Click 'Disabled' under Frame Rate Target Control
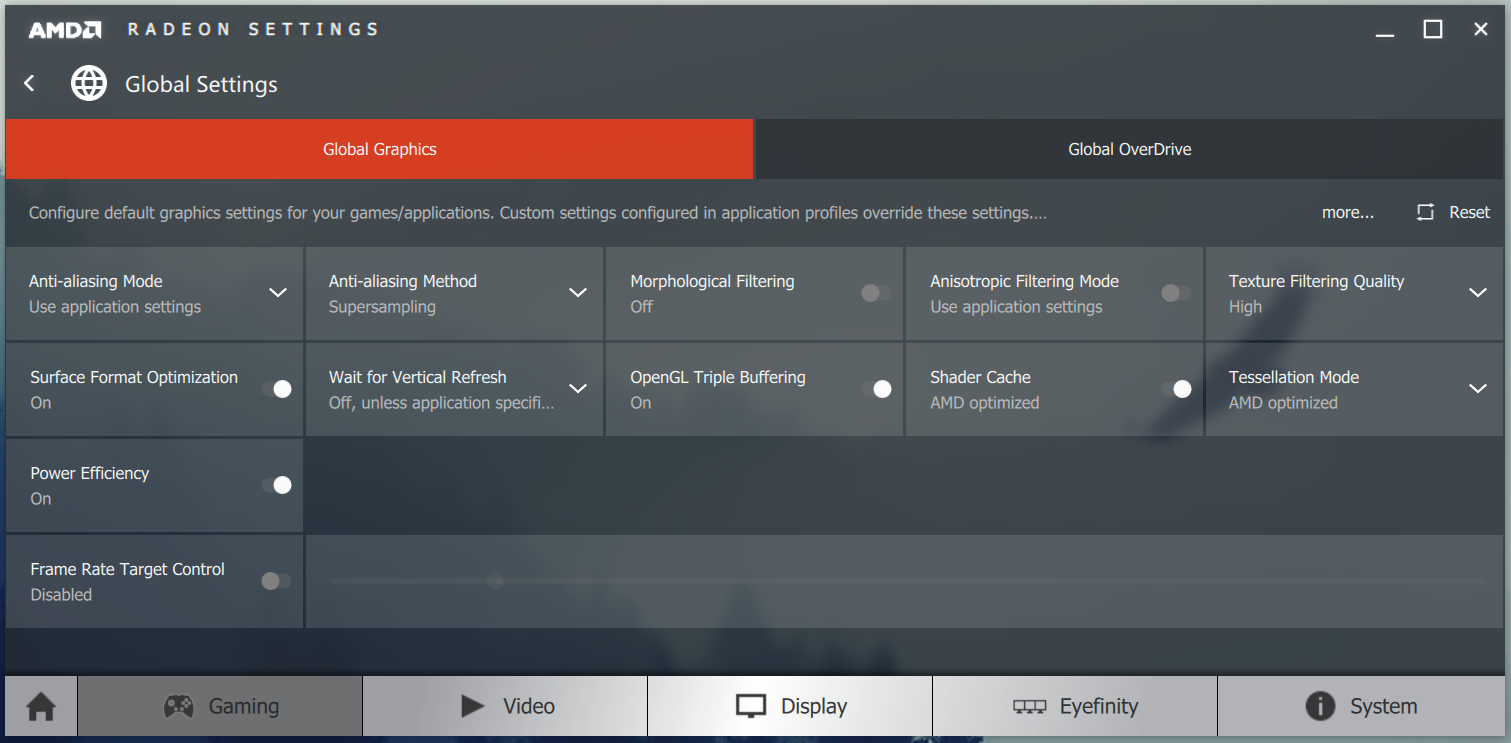 pyautogui.click(x=61, y=595)
